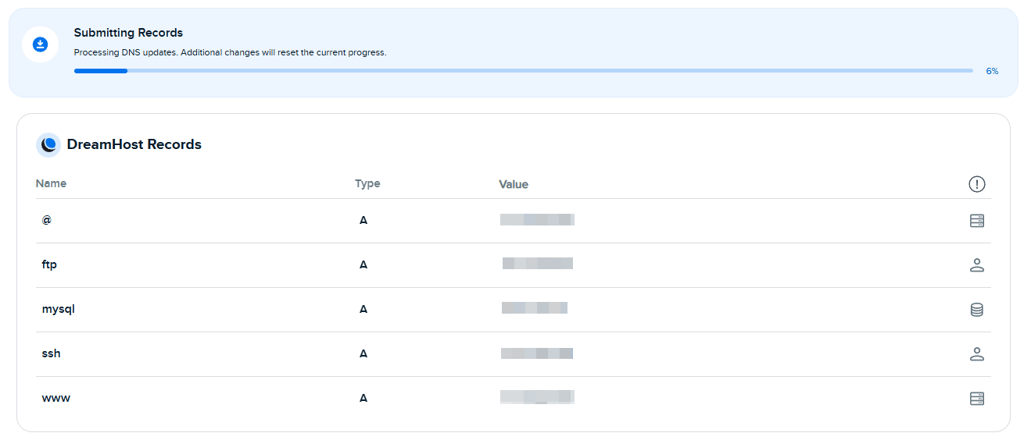Click the blurred value in the mysql row

(534, 307)
